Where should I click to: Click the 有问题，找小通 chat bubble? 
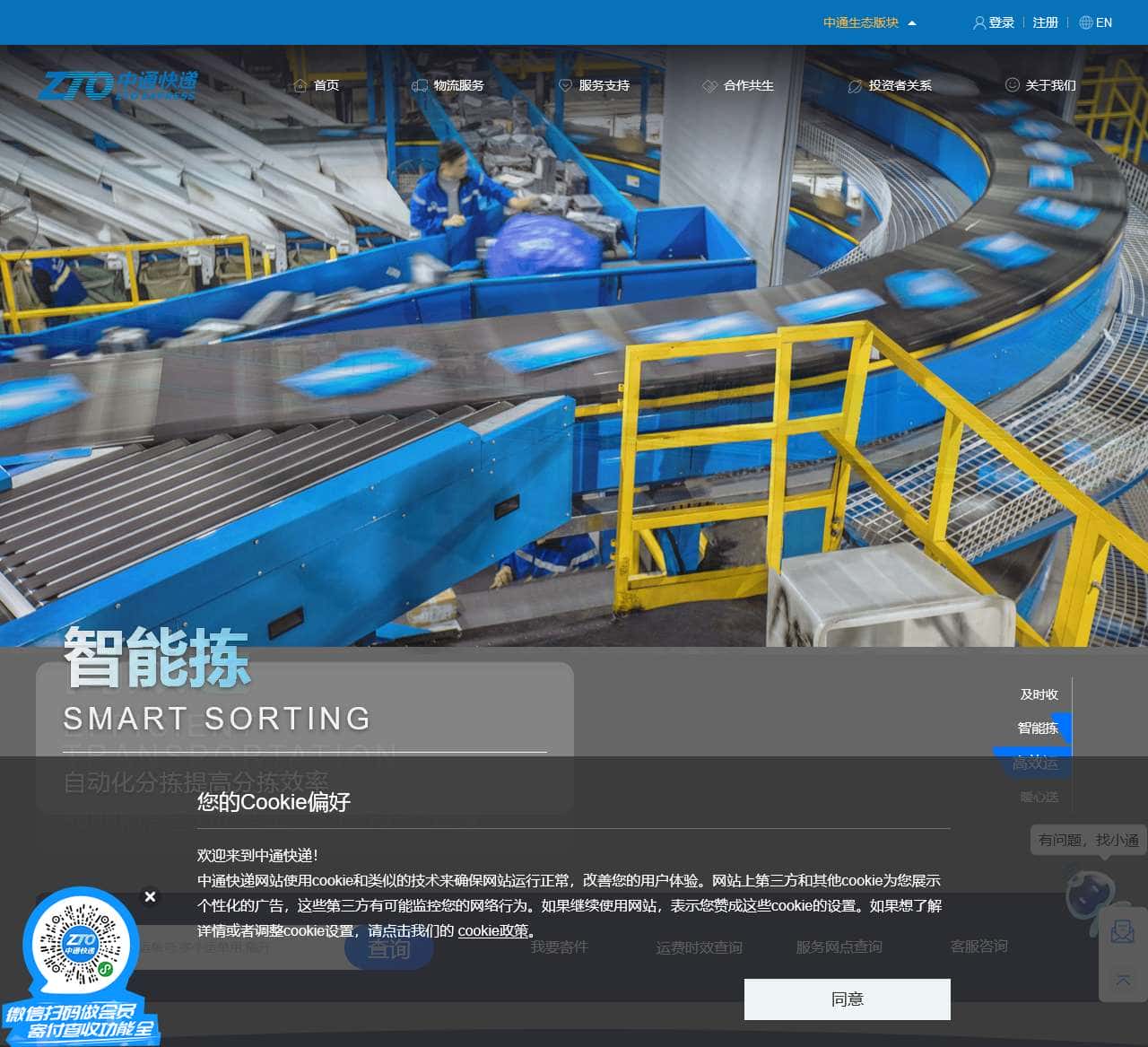1088,840
